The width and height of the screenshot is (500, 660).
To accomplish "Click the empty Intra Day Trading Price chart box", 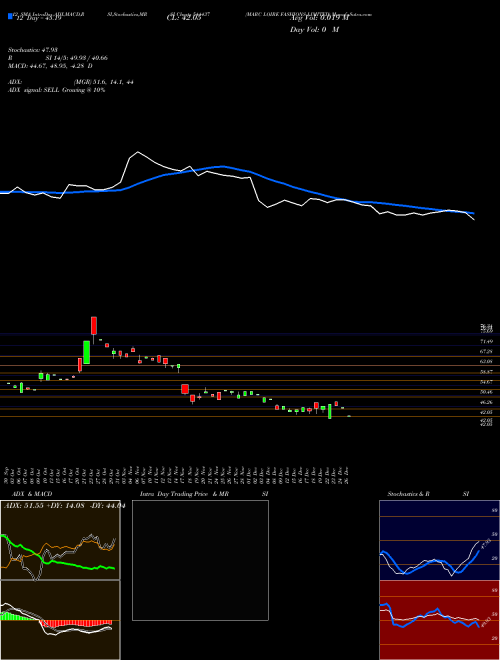I will pyautogui.click(x=200, y=560).
